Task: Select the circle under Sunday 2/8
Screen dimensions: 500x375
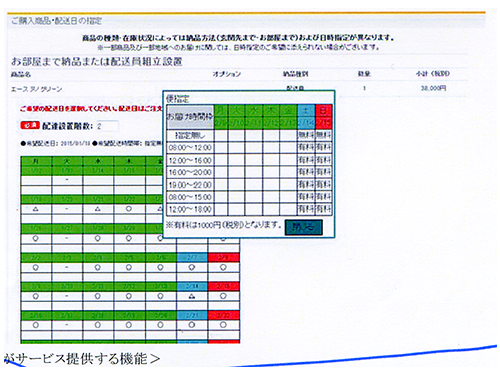Action: 223,267
